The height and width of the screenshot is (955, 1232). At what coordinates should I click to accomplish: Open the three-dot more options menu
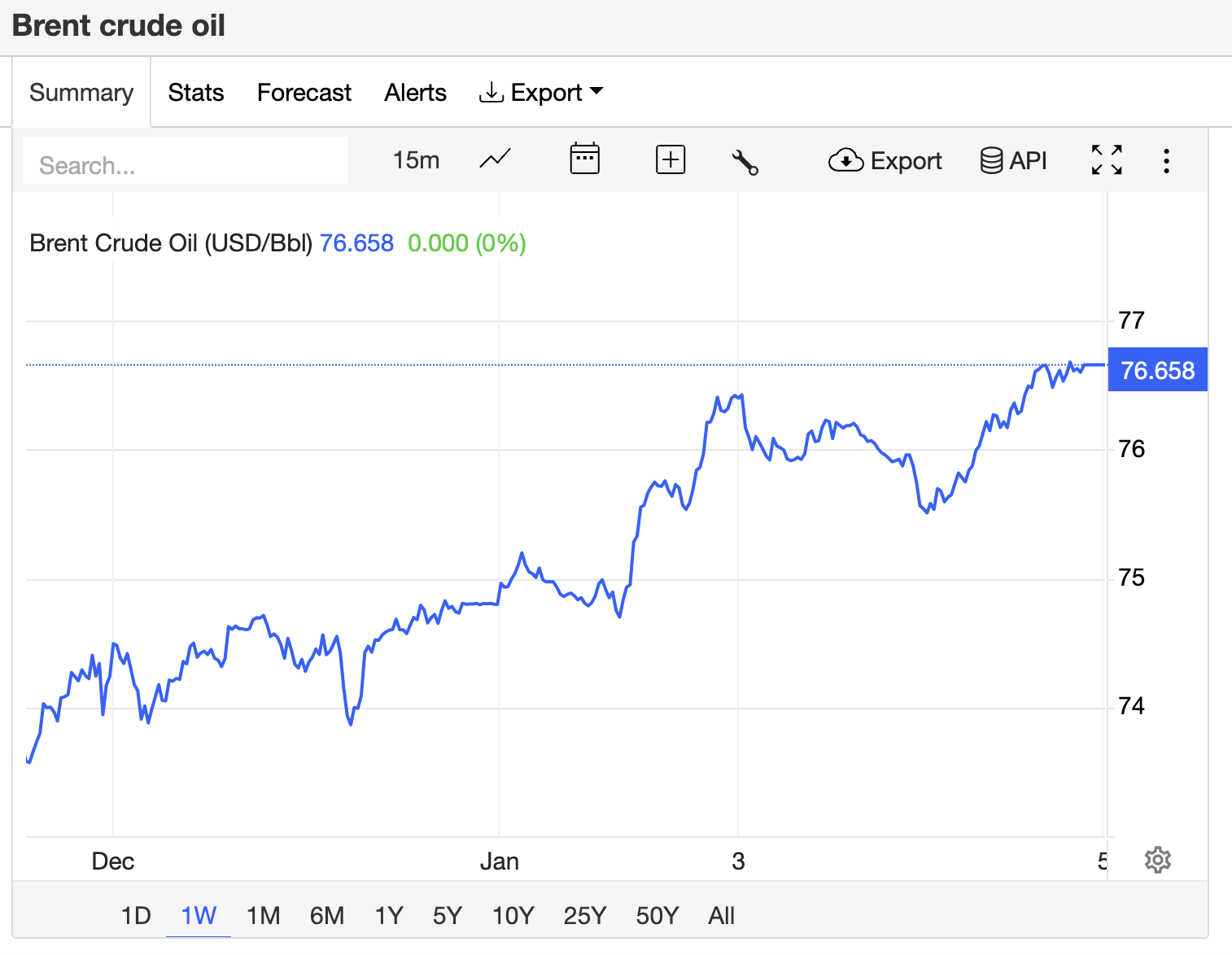[x=1166, y=160]
